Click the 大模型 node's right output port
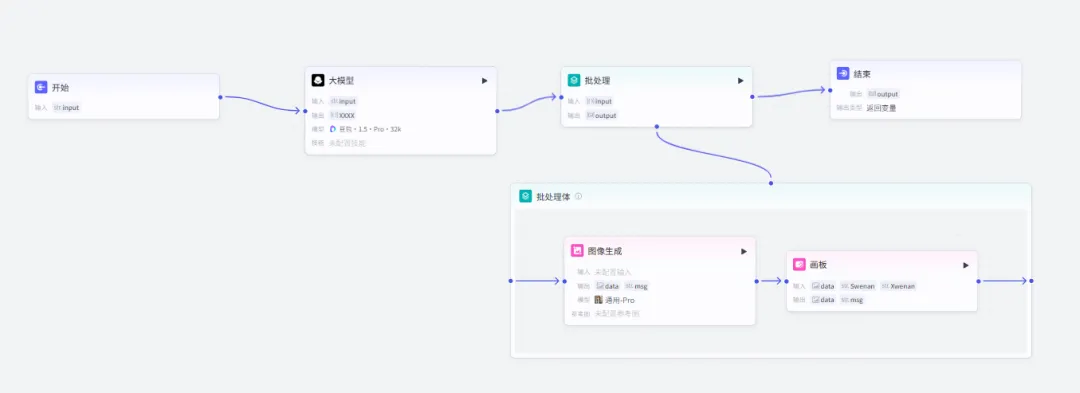The image size is (1080, 393). pos(497,110)
